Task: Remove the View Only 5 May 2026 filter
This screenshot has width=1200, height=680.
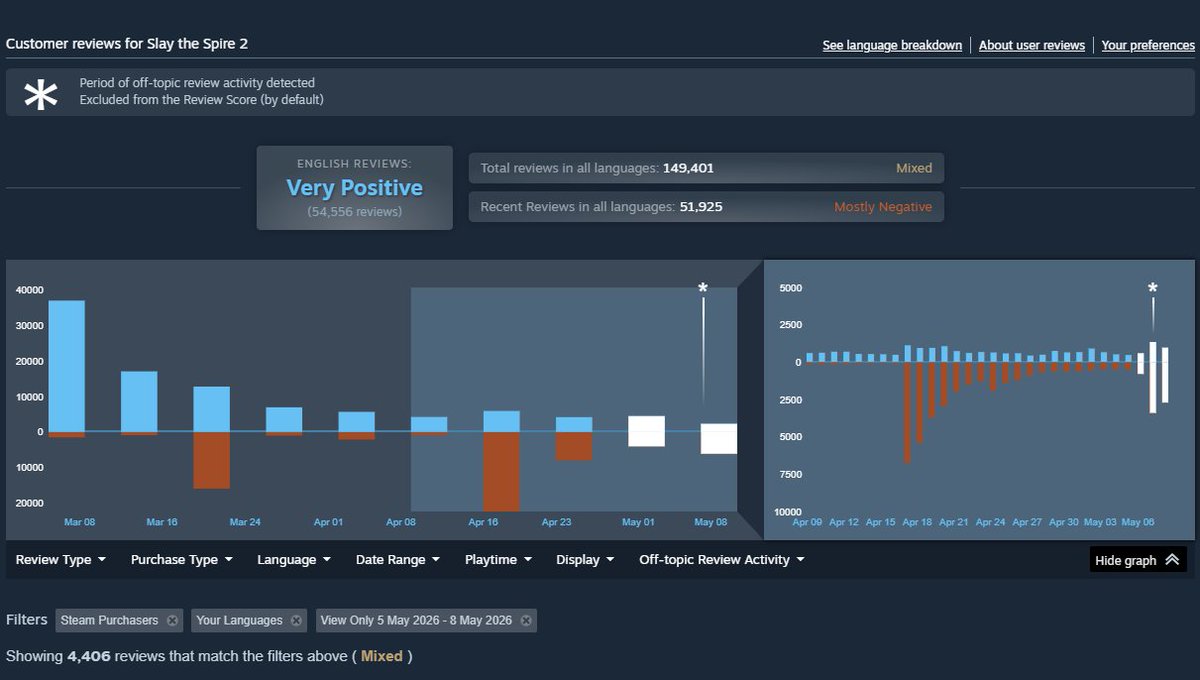Action: coord(526,621)
